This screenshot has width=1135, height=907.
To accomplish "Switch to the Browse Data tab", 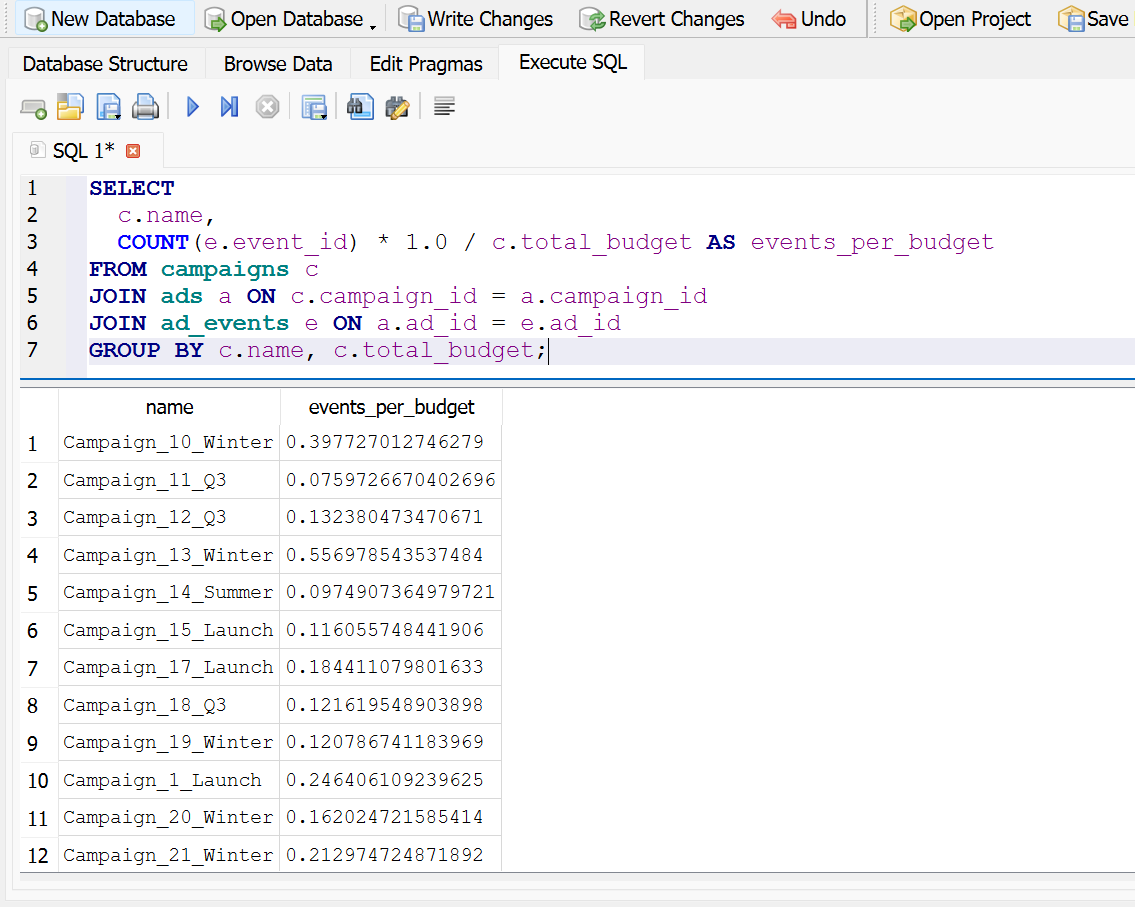I will click(278, 64).
